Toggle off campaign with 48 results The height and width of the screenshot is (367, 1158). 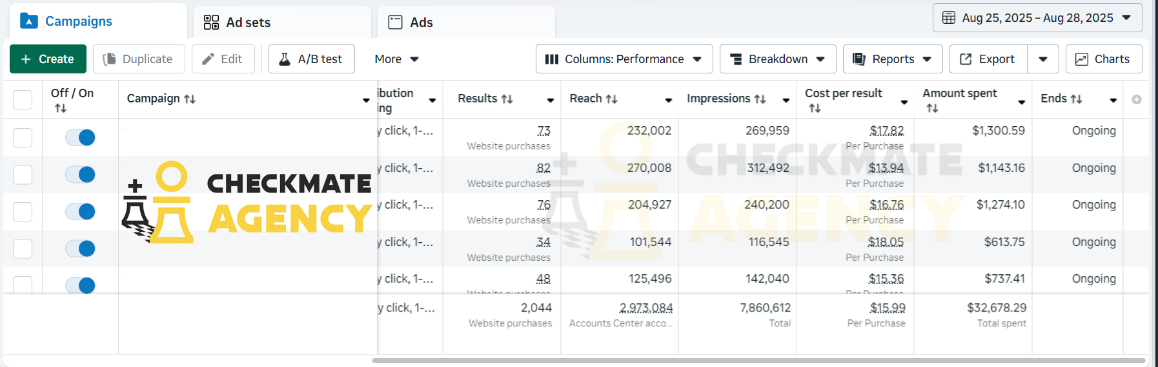tap(80, 285)
